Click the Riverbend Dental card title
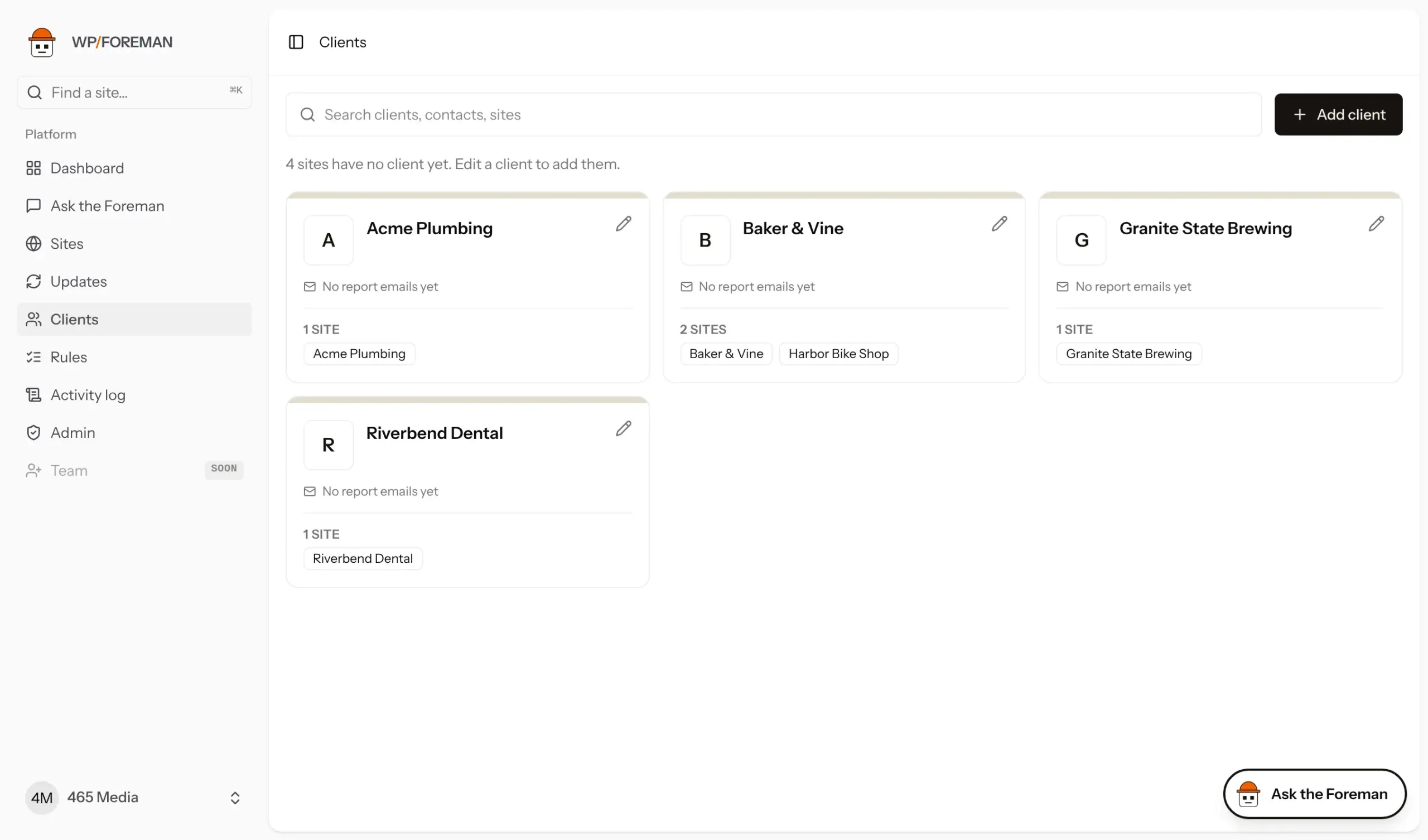Screen dimensions: 1428x840 click(434, 433)
